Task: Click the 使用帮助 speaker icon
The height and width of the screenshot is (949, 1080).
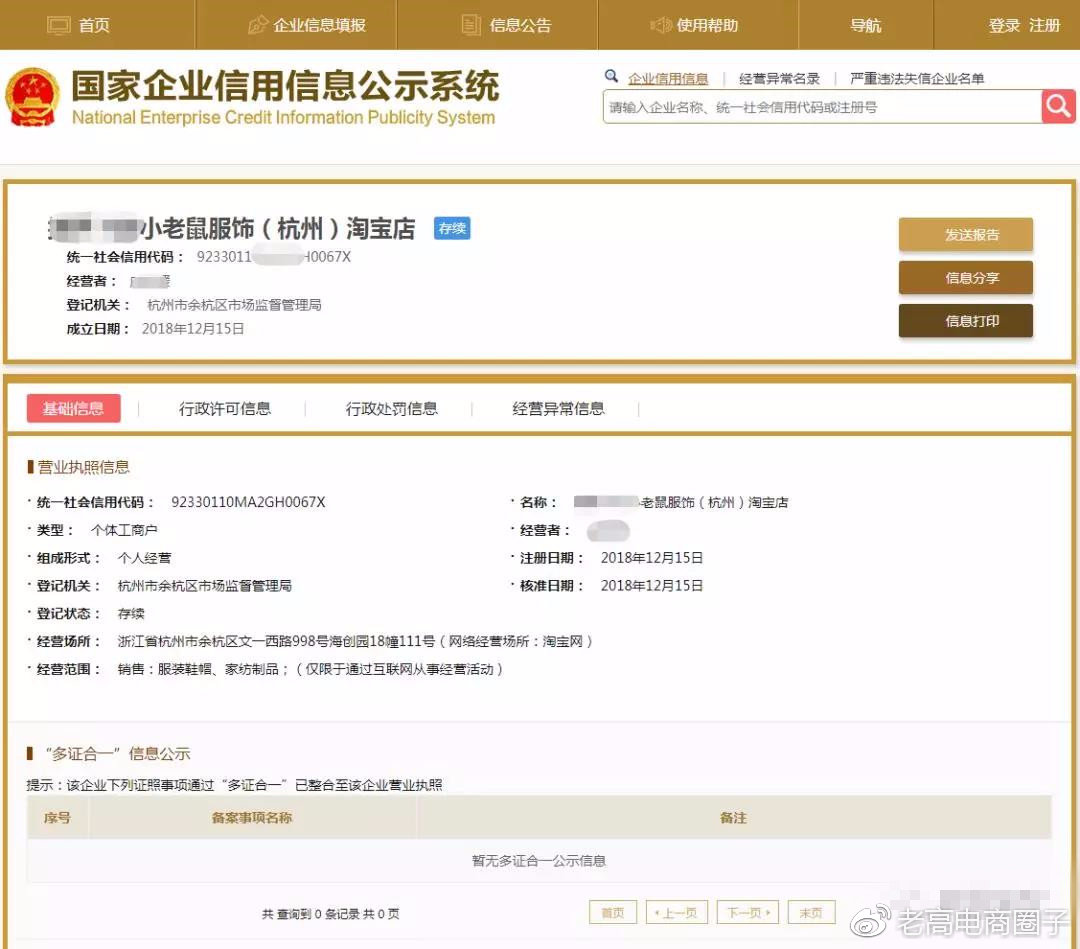Action: 661,25
